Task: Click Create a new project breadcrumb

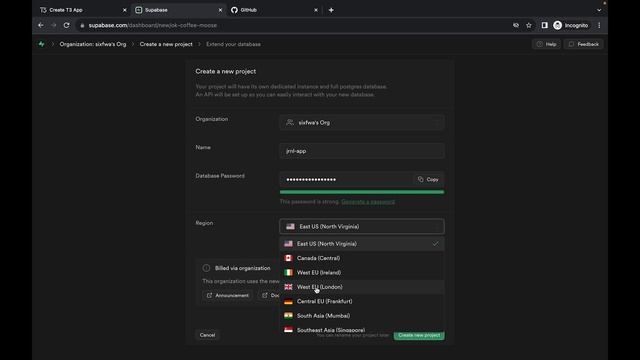Action: pyautogui.click(x=166, y=44)
